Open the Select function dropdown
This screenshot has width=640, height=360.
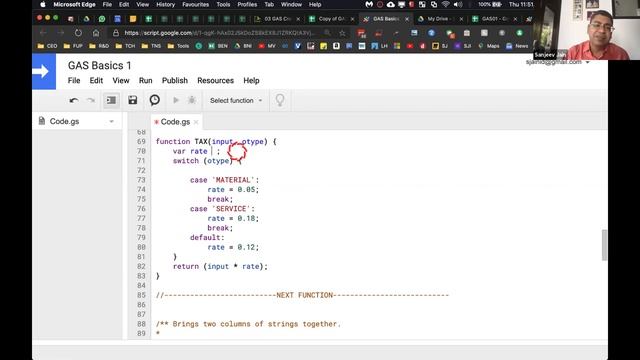236,100
